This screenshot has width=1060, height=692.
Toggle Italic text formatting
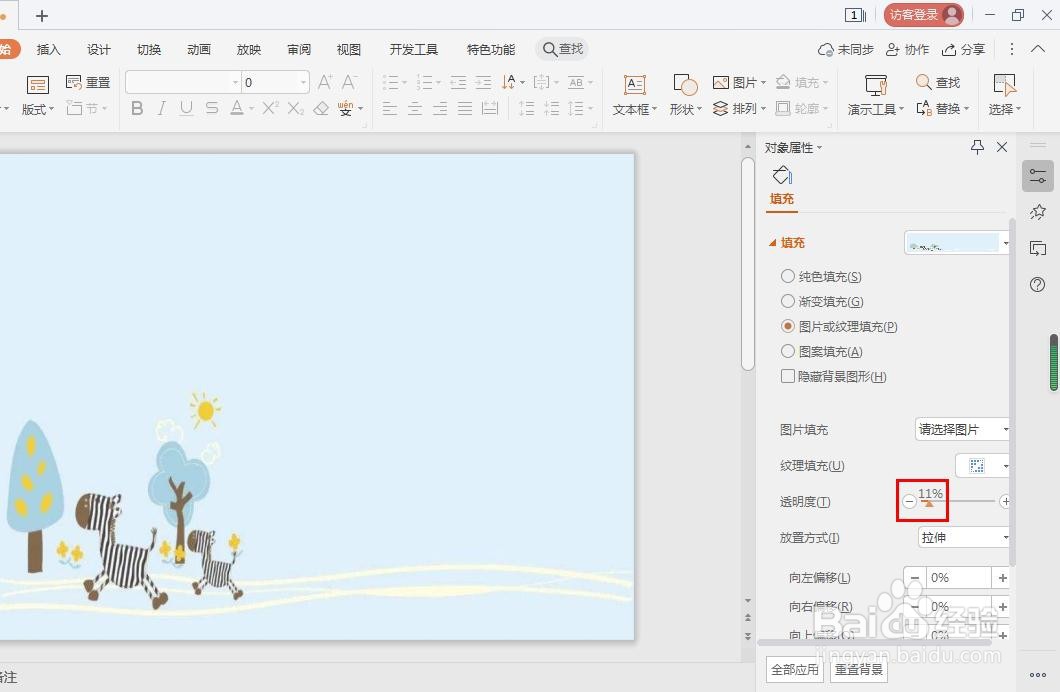pyautogui.click(x=162, y=108)
